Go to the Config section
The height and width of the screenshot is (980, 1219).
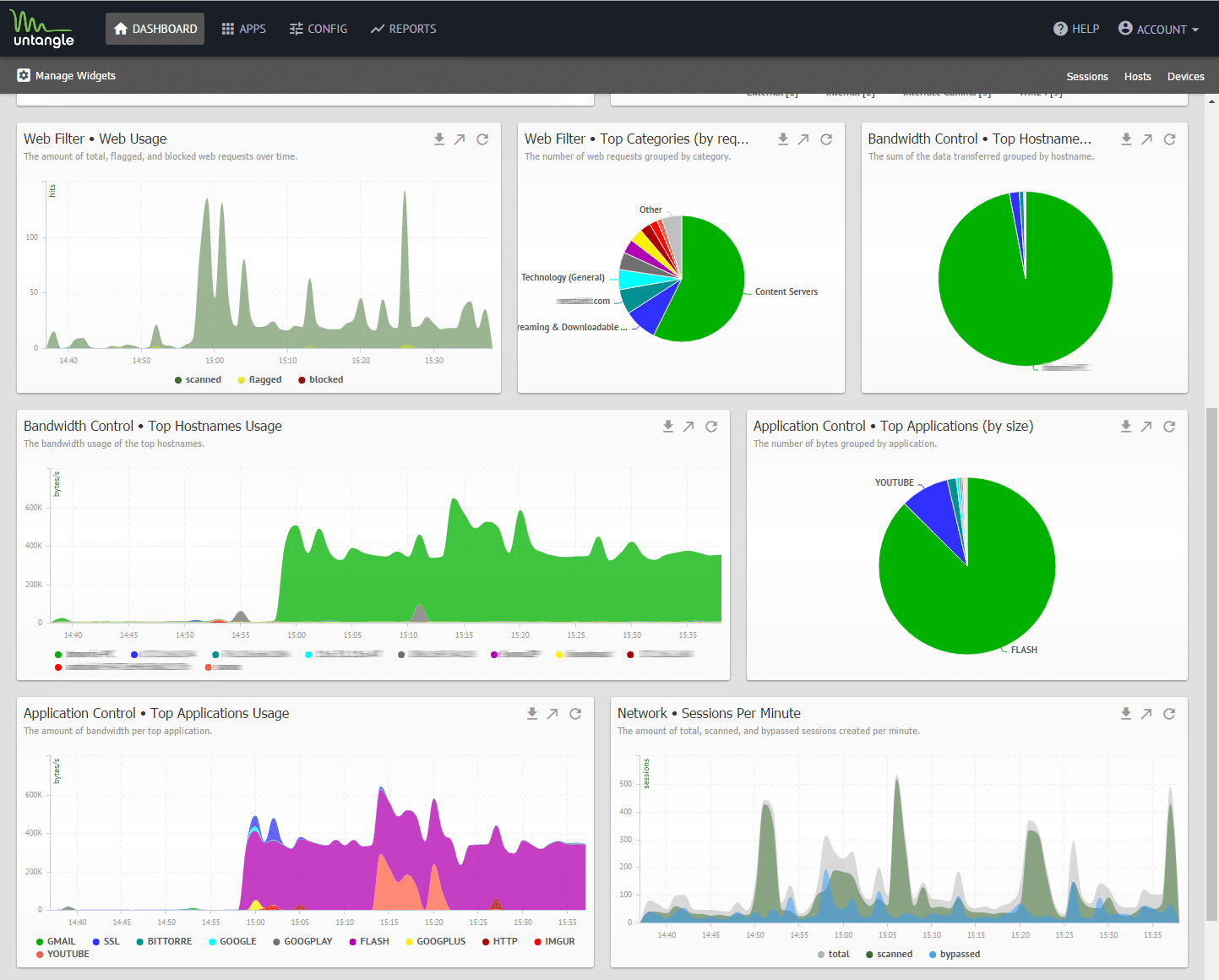(x=318, y=29)
